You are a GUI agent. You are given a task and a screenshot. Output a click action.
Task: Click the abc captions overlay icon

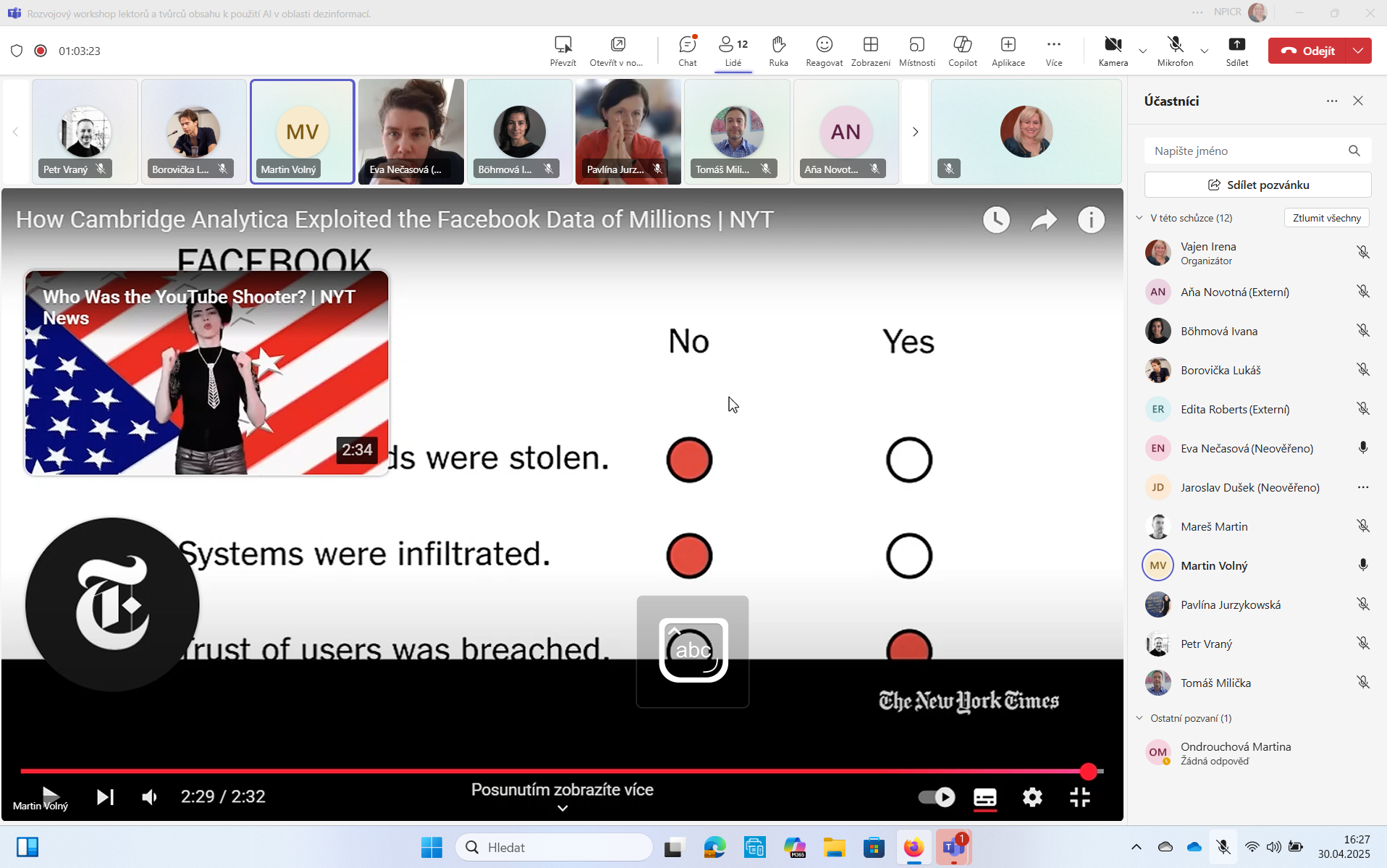coord(693,651)
